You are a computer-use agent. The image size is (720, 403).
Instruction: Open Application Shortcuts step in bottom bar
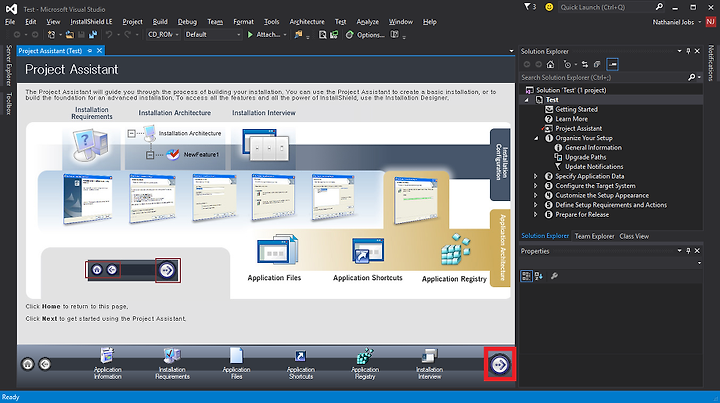[x=301, y=364]
